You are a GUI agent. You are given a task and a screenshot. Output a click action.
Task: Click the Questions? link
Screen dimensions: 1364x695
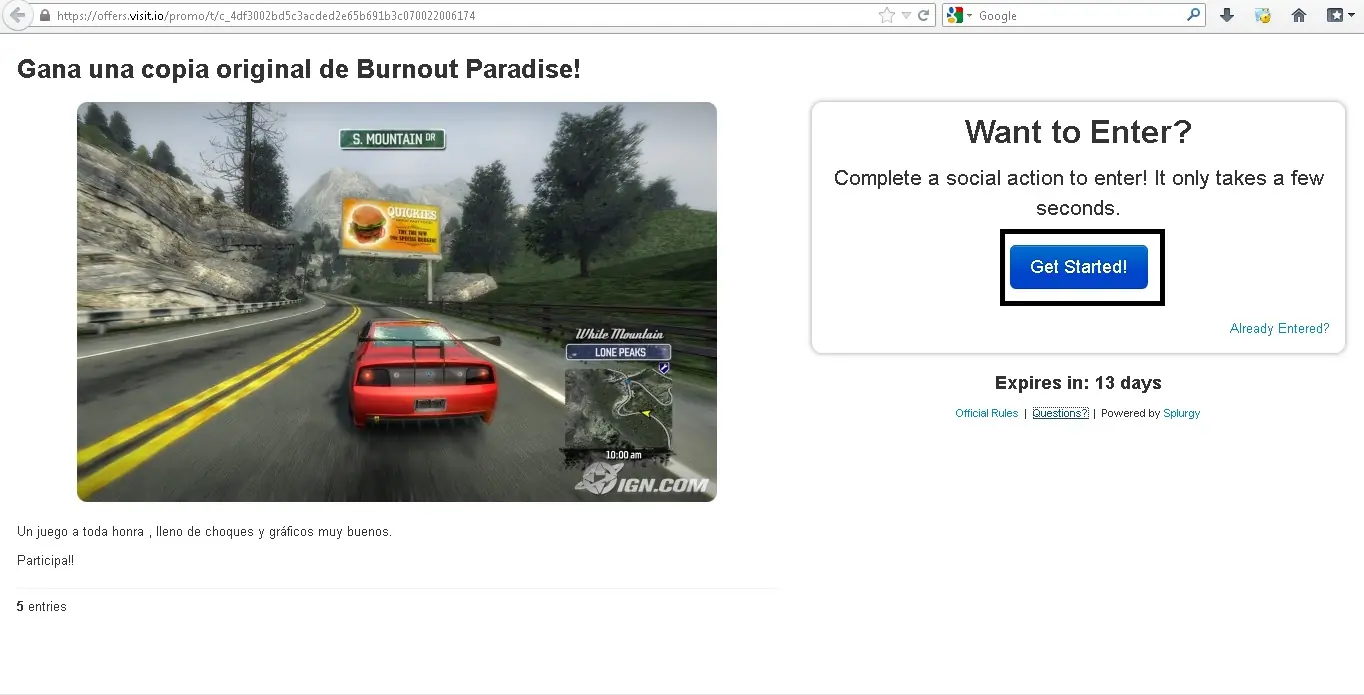click(x=1060, y=413)
